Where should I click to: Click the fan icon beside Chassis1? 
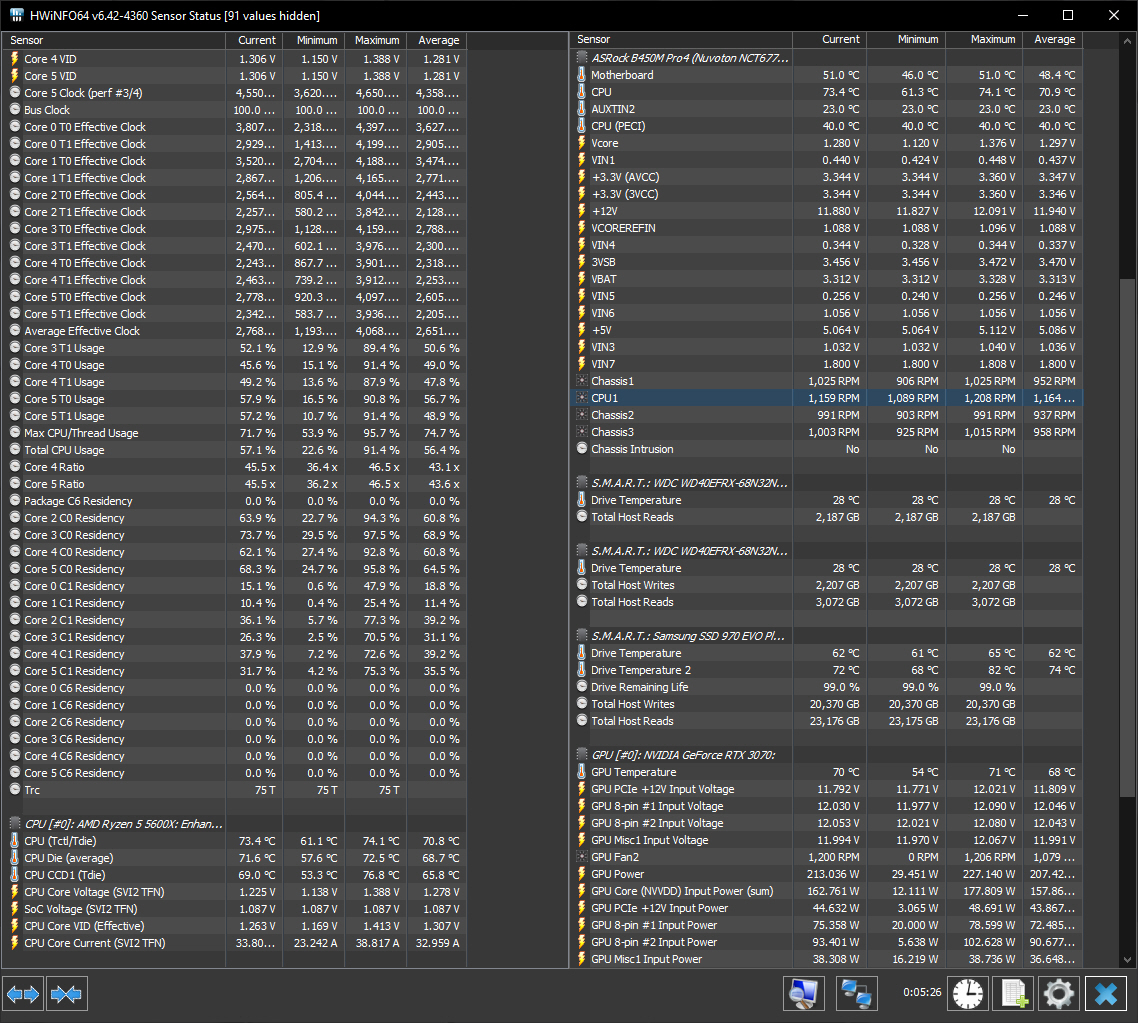[x=581, y=381]
